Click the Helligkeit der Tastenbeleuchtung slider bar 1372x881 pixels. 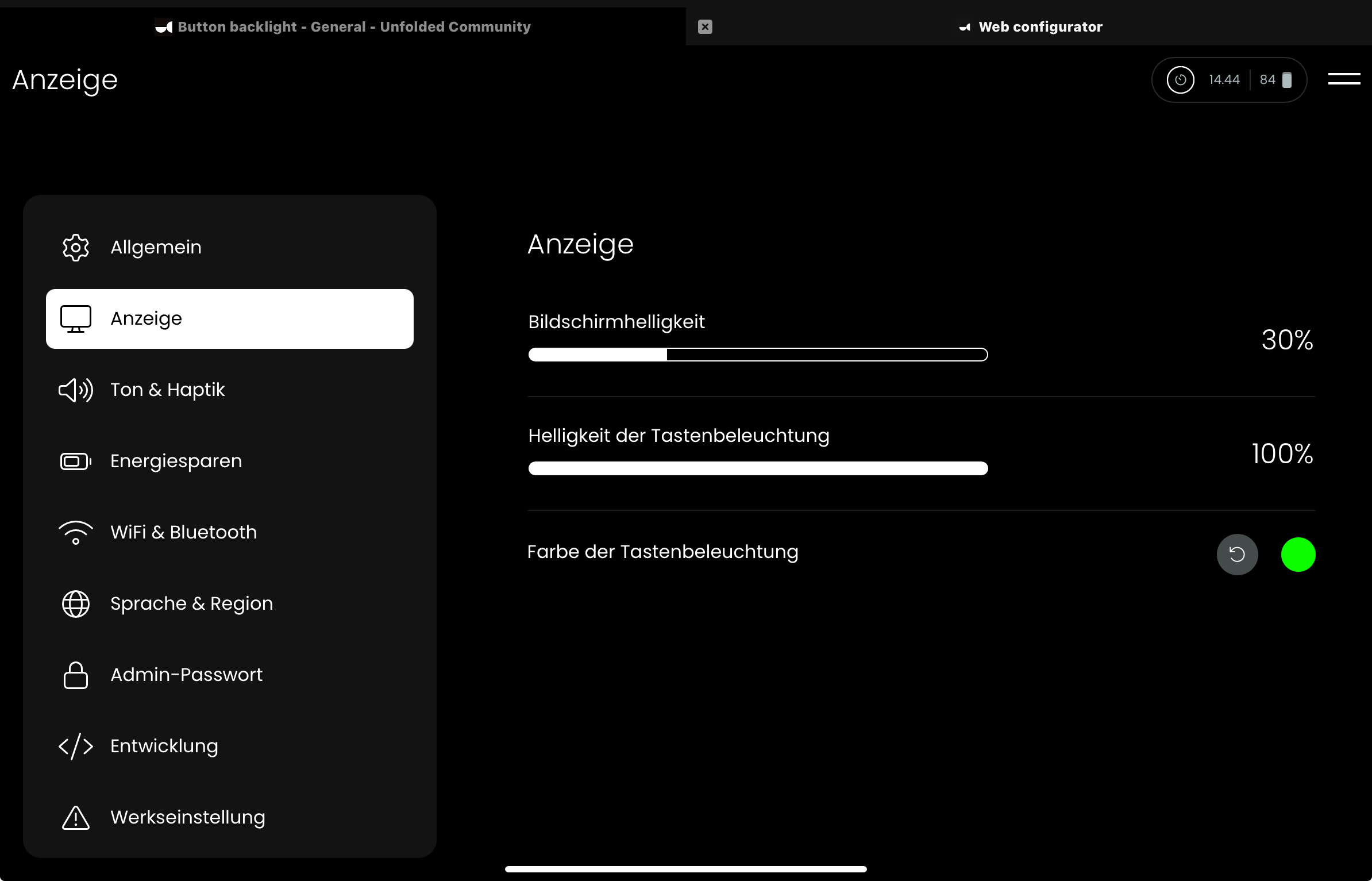pyautogui.click(x=758, y=468)
